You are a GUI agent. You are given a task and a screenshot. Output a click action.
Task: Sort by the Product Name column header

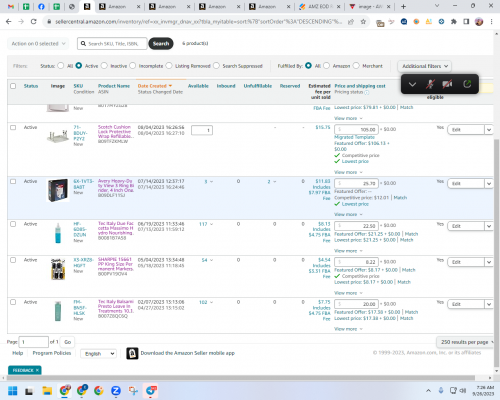click(x=114, y=86)
